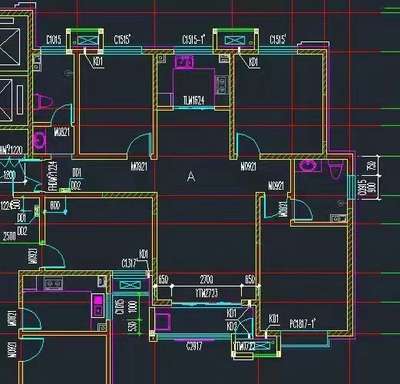400x384 pixels.
Task: Click the magenta round washer symbol
Action: click(40, 140)
